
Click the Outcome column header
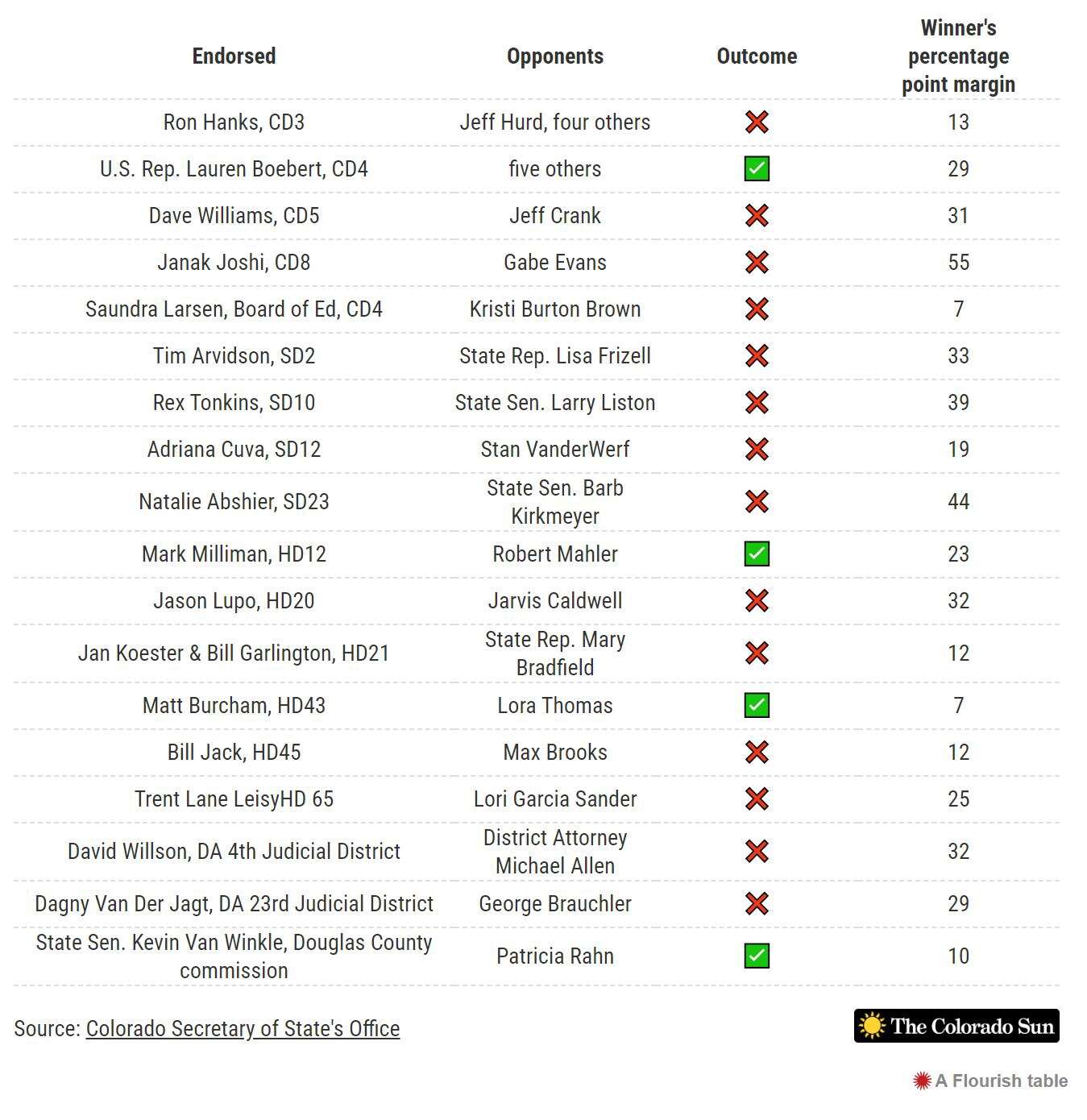tap(757, 56)
